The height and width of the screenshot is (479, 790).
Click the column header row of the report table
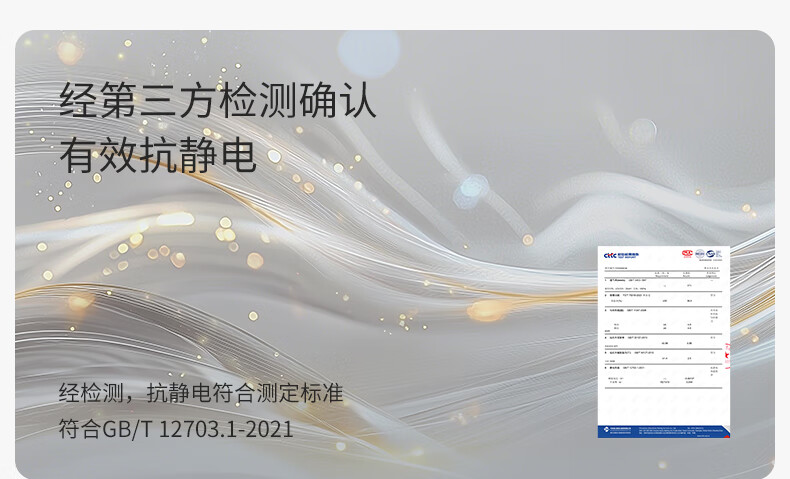pos(664,277)
